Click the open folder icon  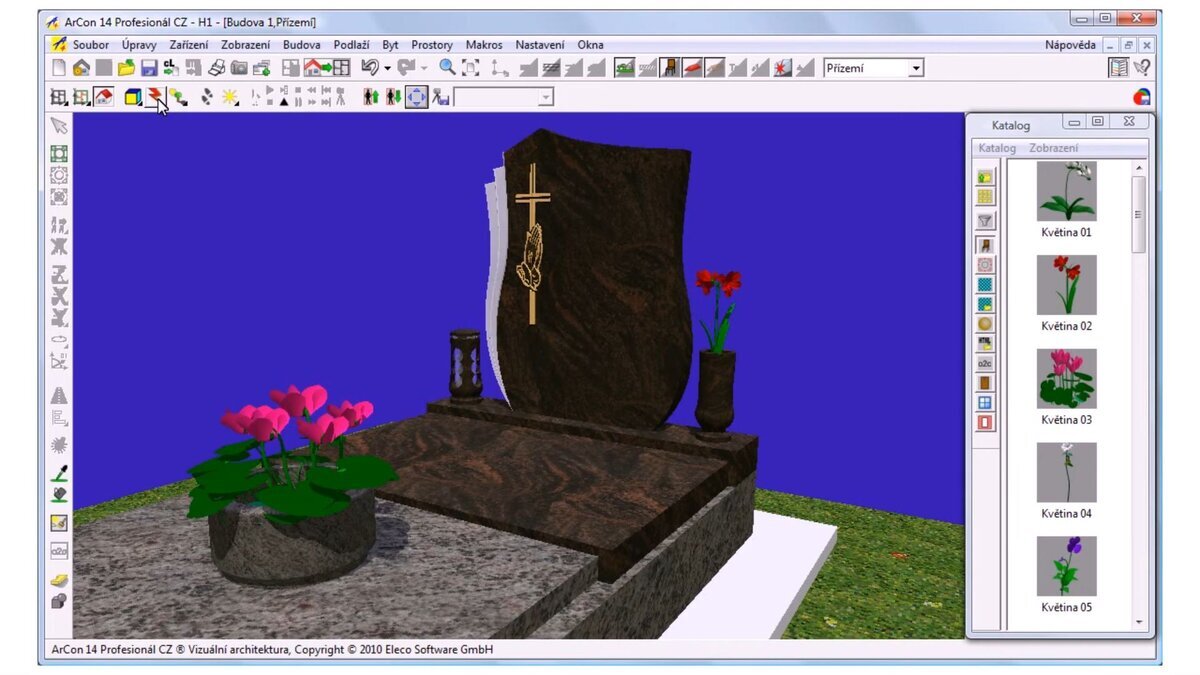tap(126, 68)
